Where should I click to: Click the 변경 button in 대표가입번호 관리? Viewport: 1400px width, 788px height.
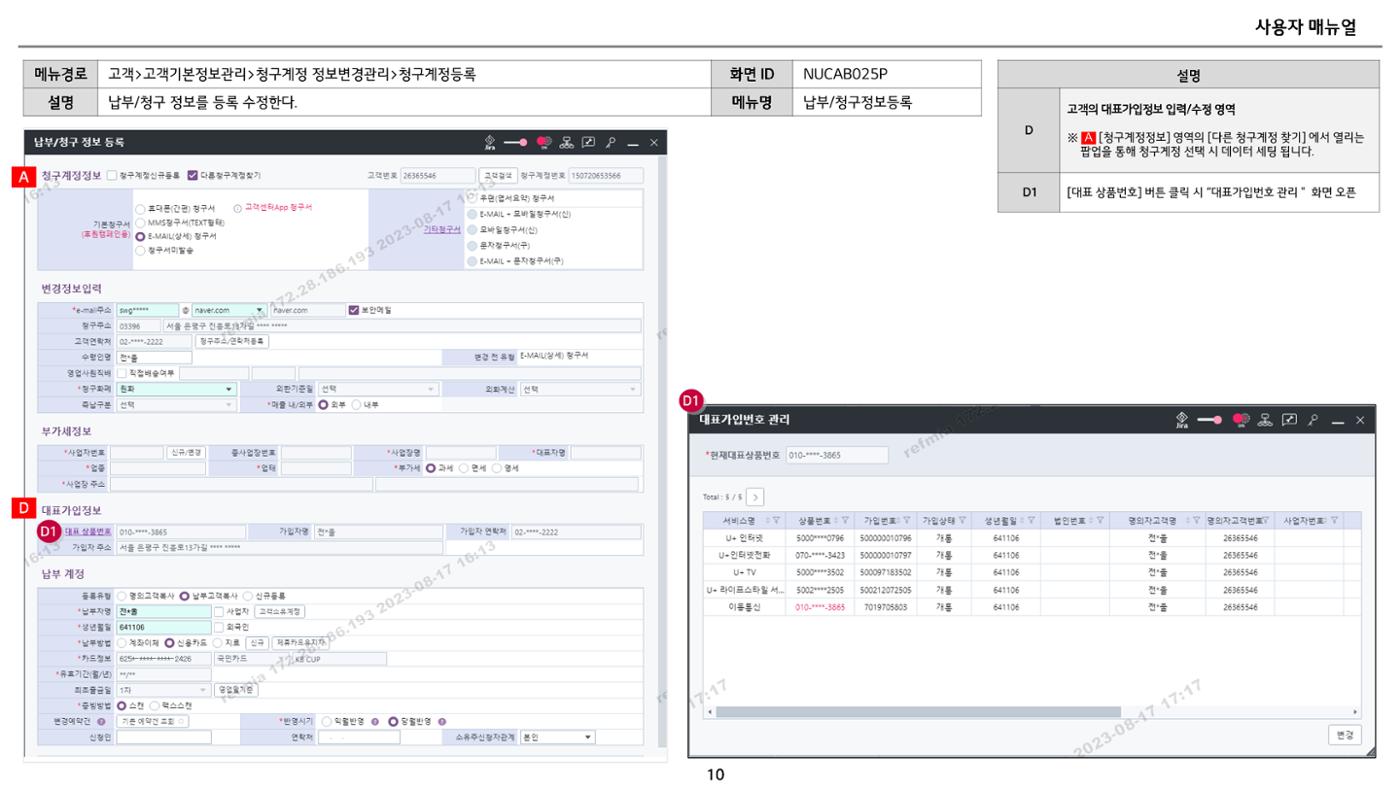click(x=1343, y=734)
